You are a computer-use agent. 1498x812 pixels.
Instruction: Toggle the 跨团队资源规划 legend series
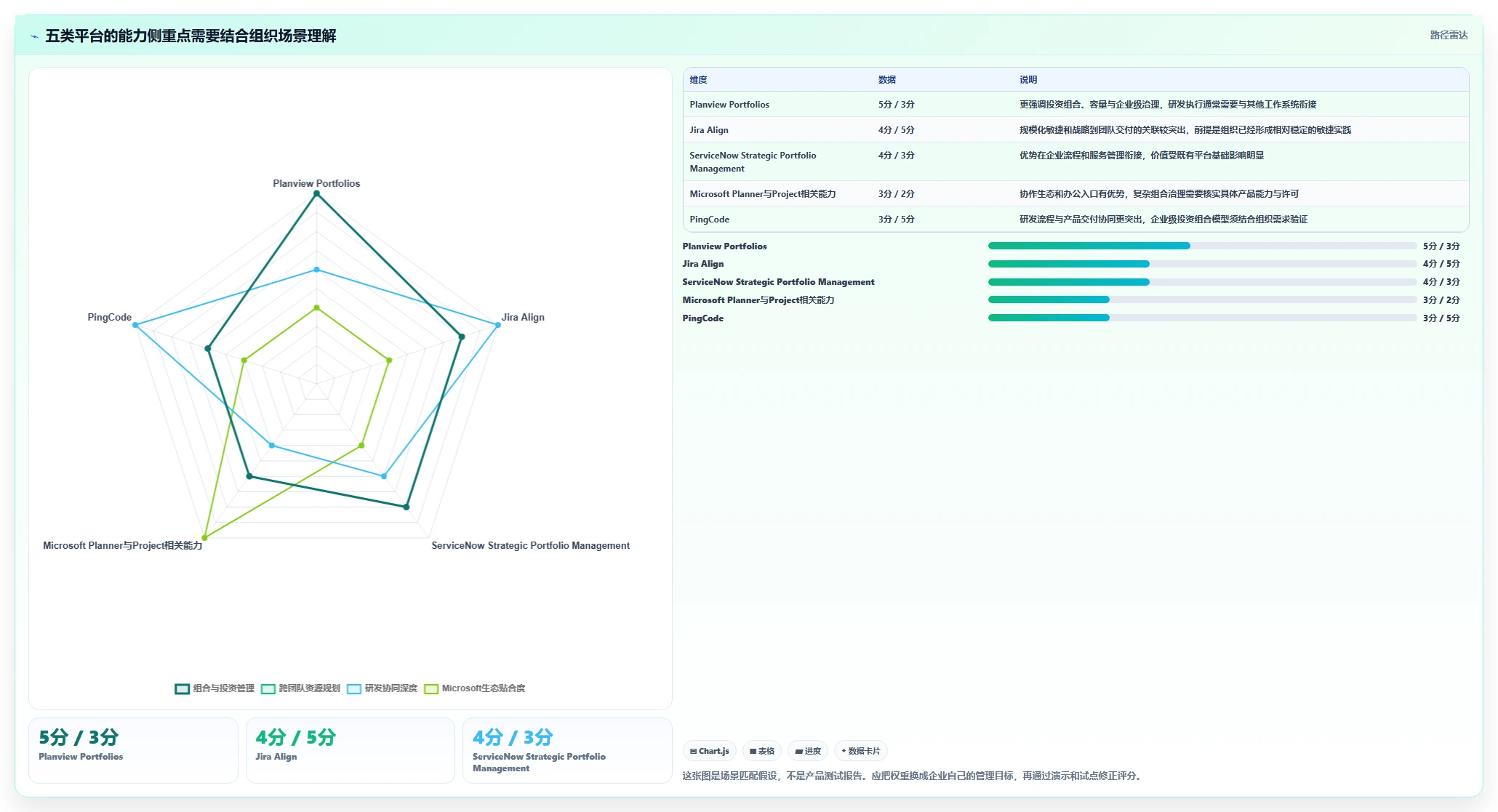pyautogui.click(x=300, y=688)
